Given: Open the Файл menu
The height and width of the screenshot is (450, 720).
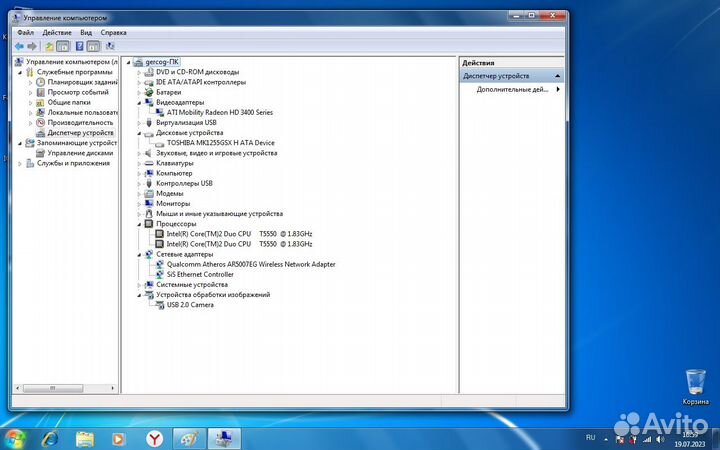Looking at the screenshot, I should coord(25,32).
